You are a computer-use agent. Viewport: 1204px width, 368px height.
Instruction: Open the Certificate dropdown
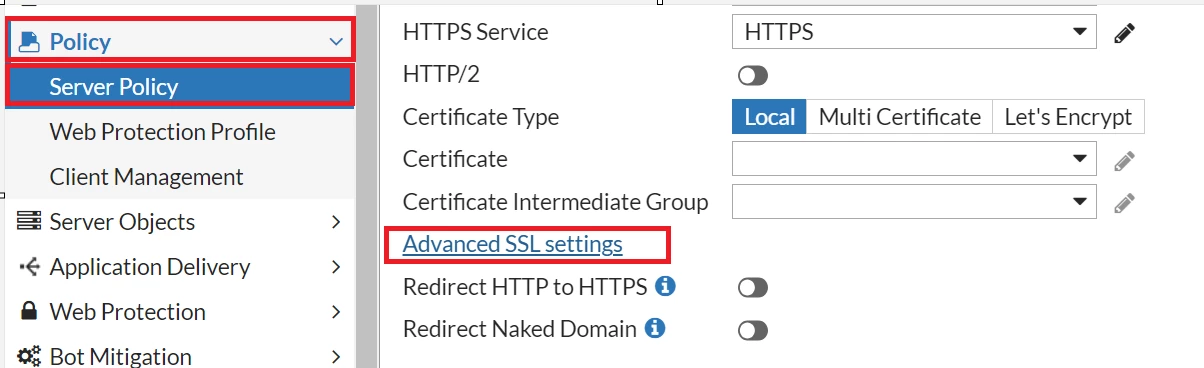[x=914, y=159]
